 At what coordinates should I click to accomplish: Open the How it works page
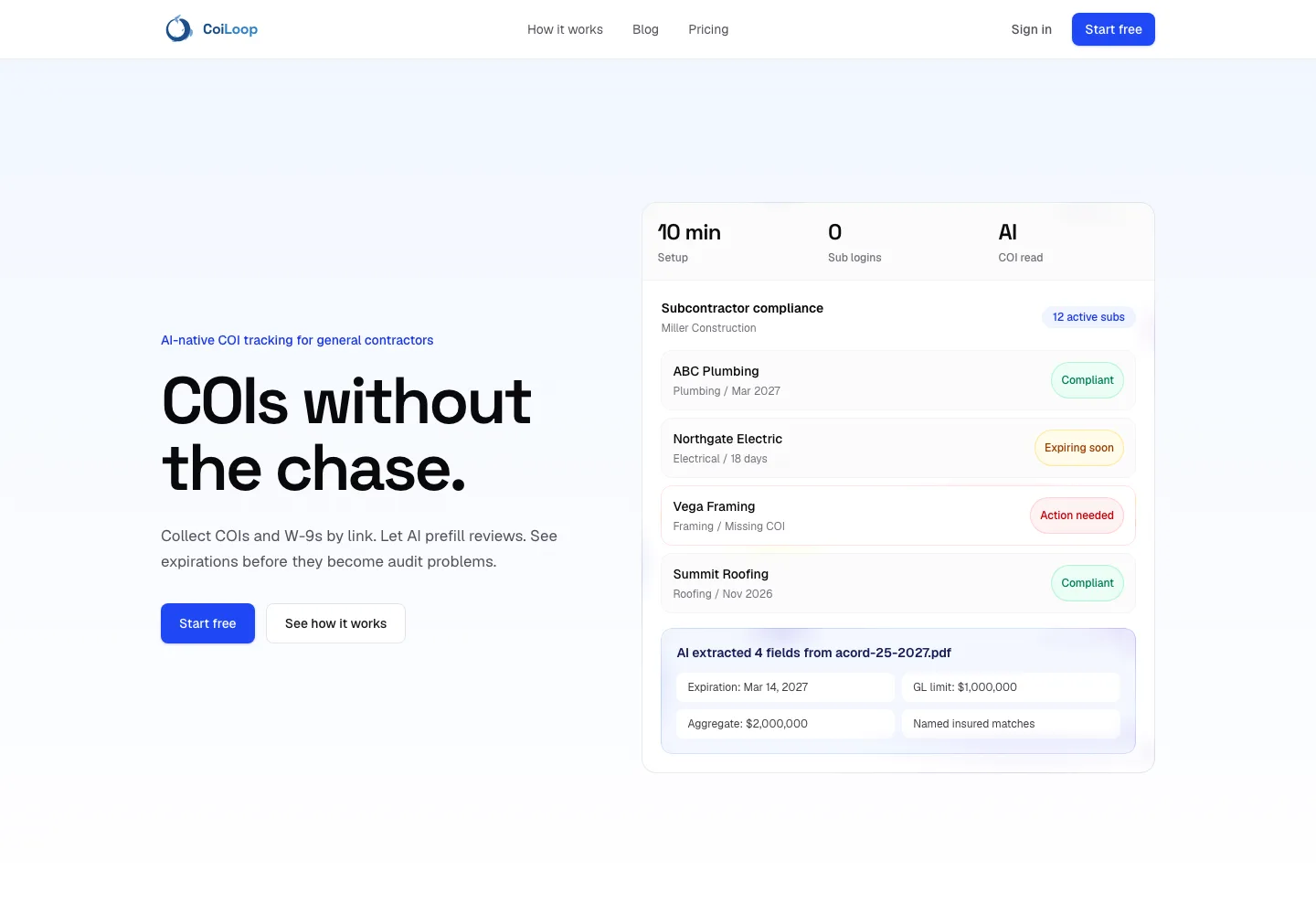pos(565,29)
